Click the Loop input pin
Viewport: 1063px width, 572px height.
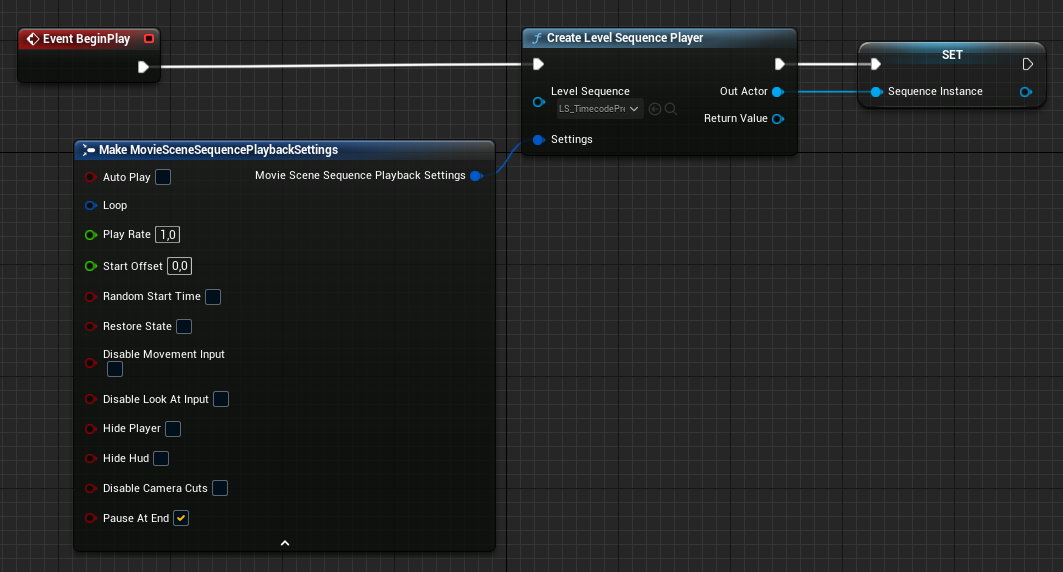pos(90,205)
